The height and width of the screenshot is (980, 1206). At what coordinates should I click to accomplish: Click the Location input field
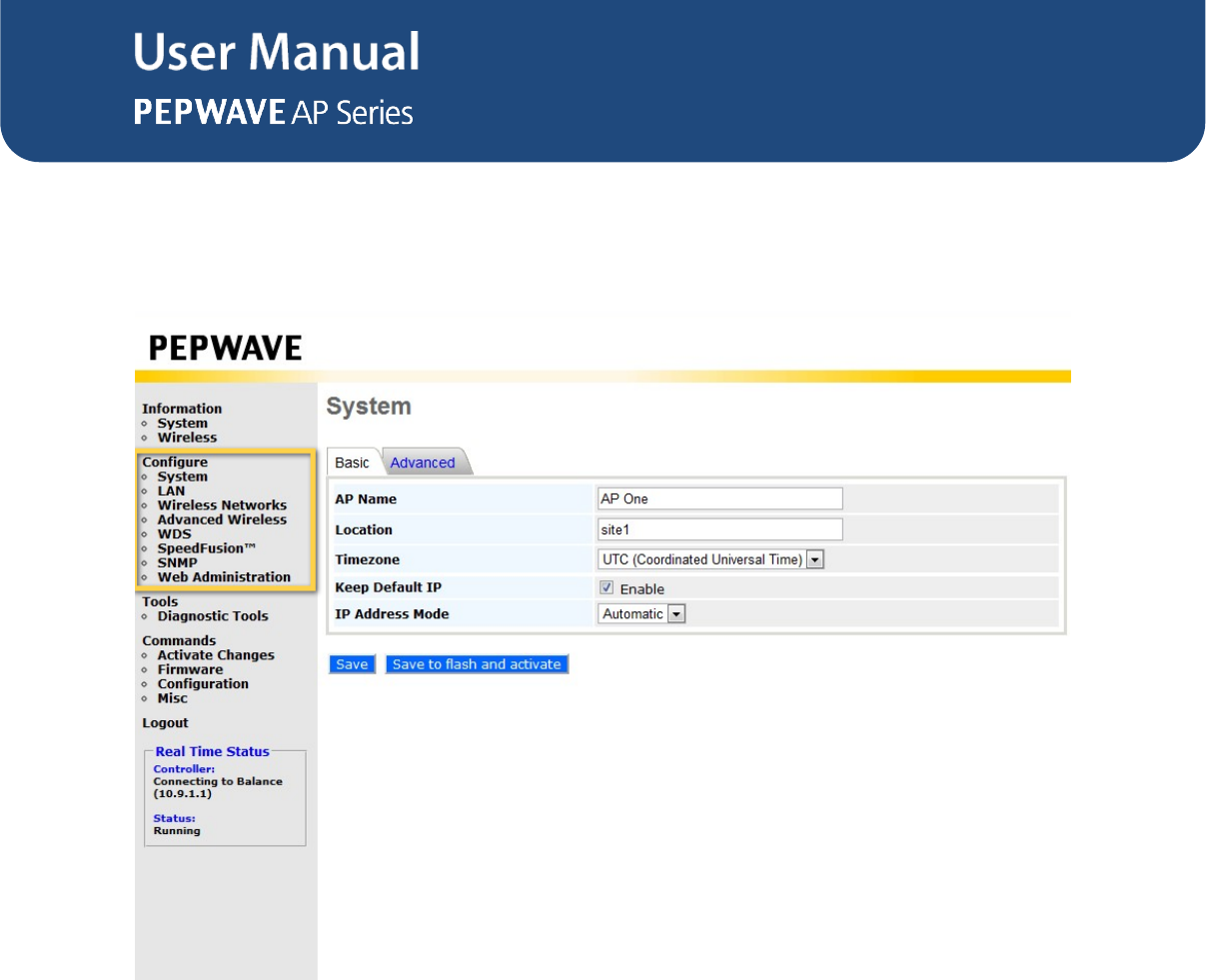tap(720, 529)
